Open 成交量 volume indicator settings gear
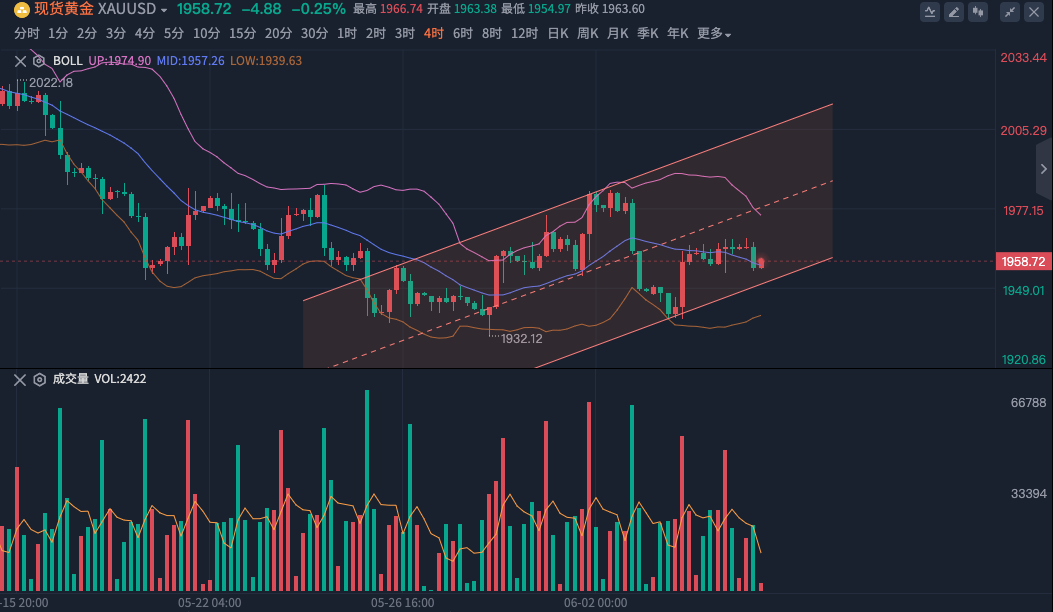 (x=40, y=379)
